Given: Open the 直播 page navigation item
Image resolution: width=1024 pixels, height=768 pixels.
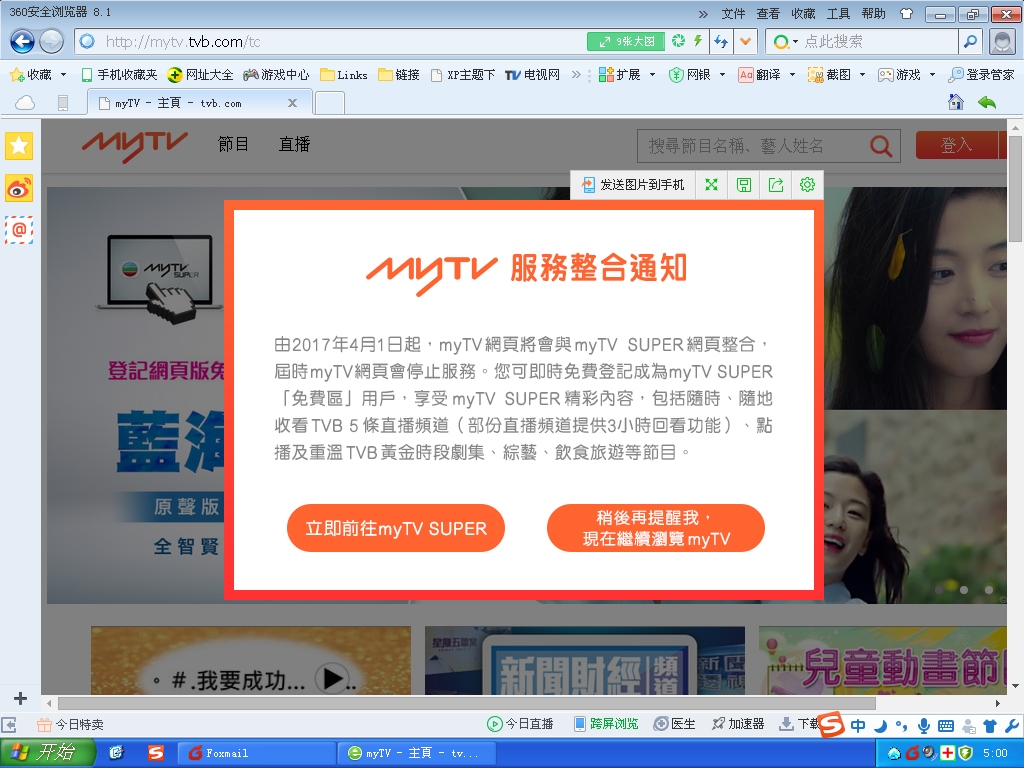Looking at the screenshot, I should click(295, 144).
